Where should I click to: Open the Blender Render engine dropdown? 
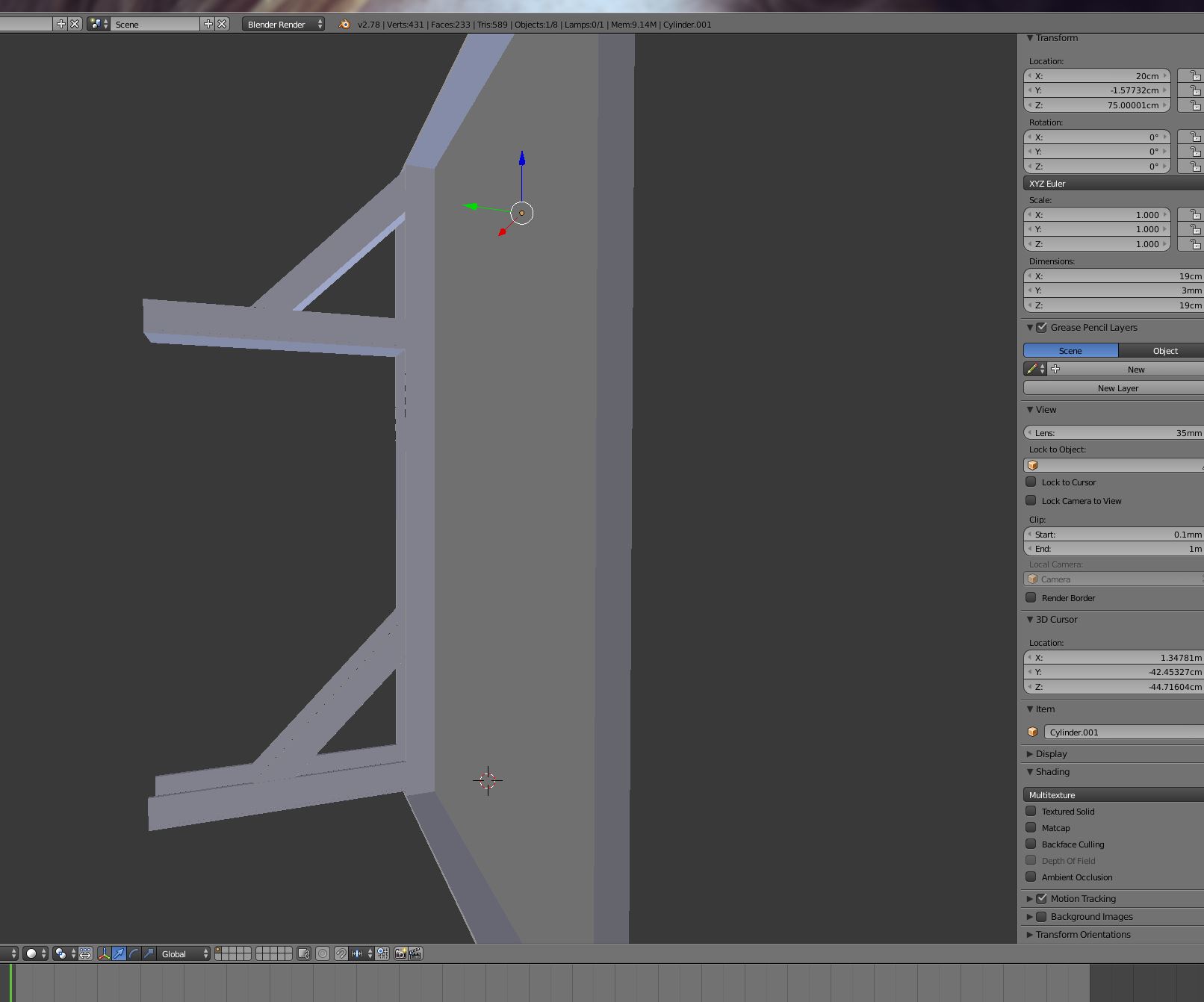coord(284,24)
